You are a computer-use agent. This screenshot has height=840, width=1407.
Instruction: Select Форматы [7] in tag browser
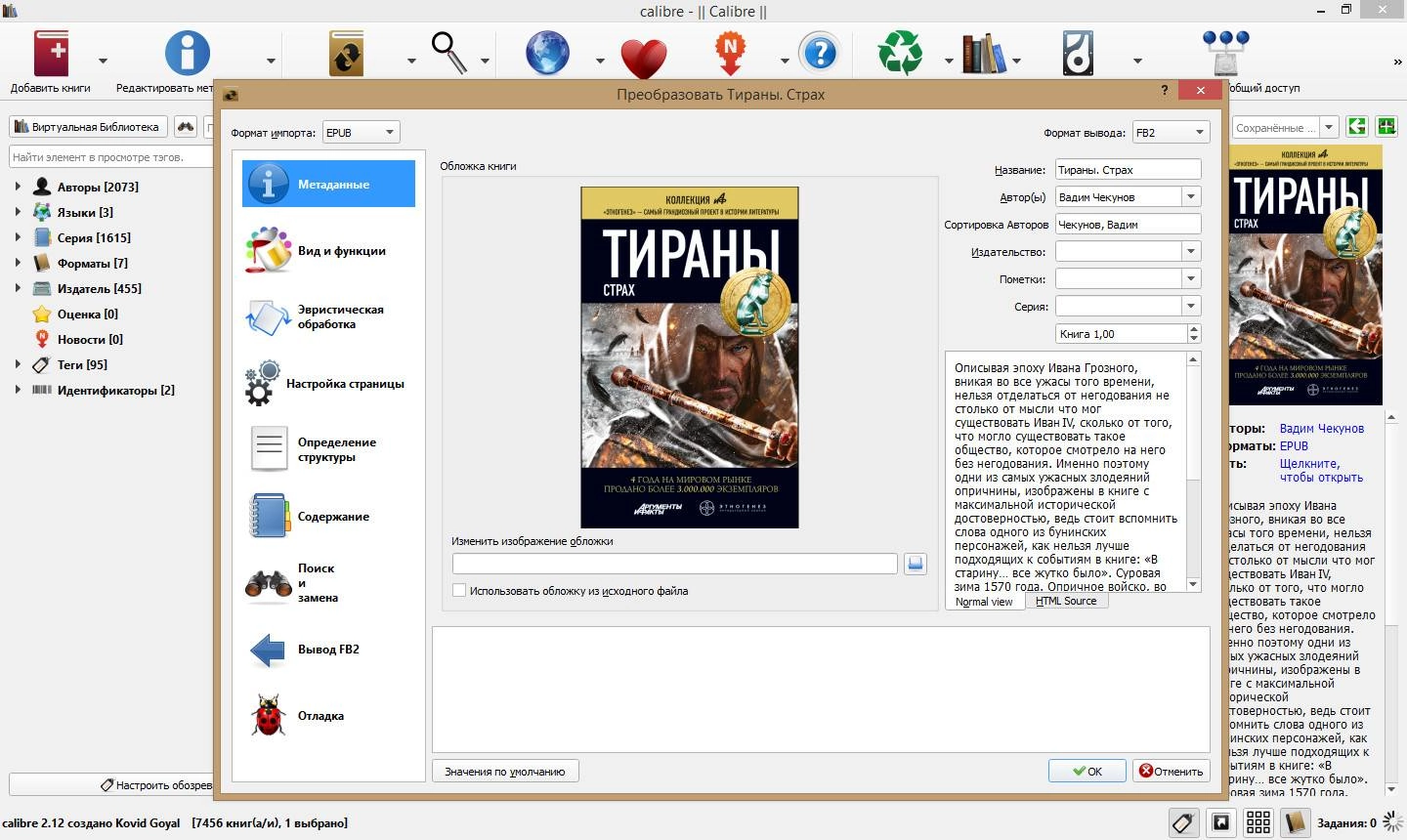point(93,263)
